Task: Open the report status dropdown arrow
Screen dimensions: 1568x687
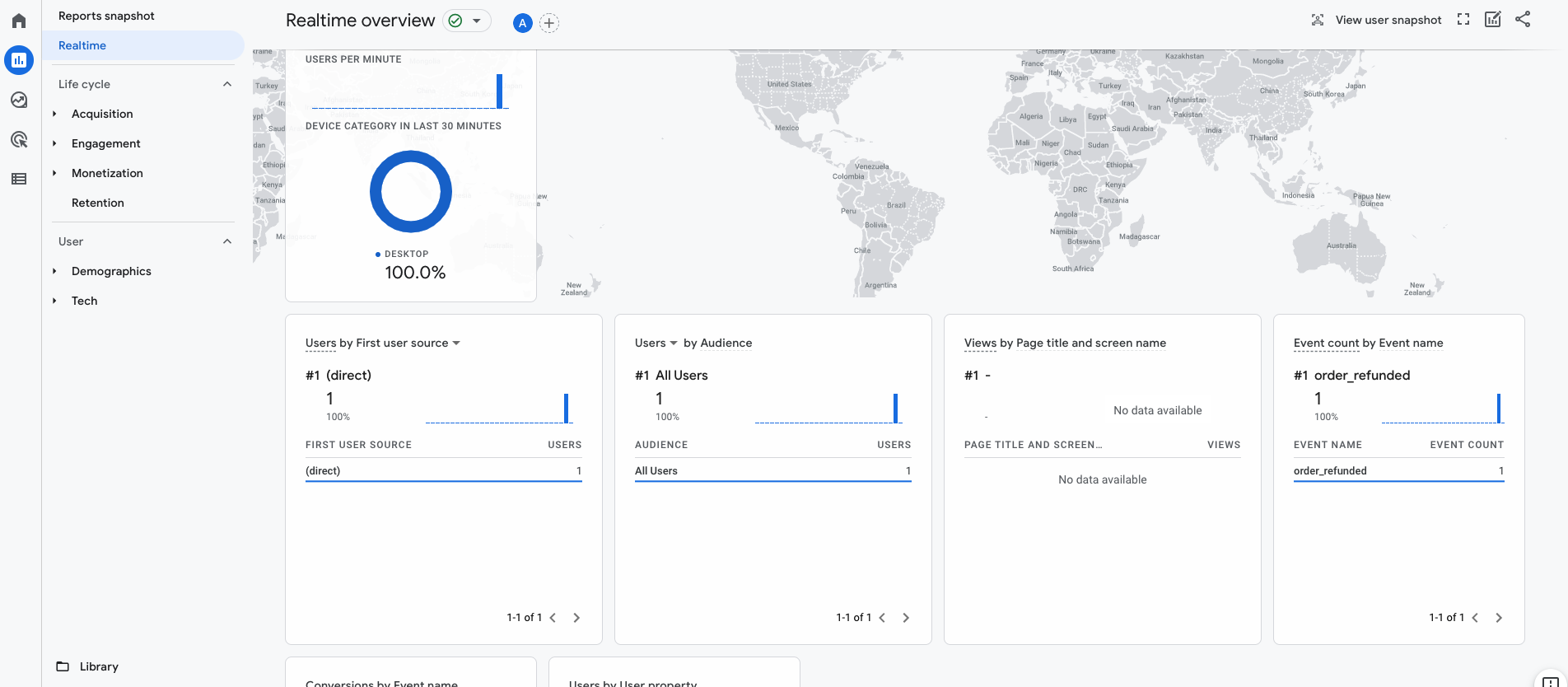Action: [477, 21]
